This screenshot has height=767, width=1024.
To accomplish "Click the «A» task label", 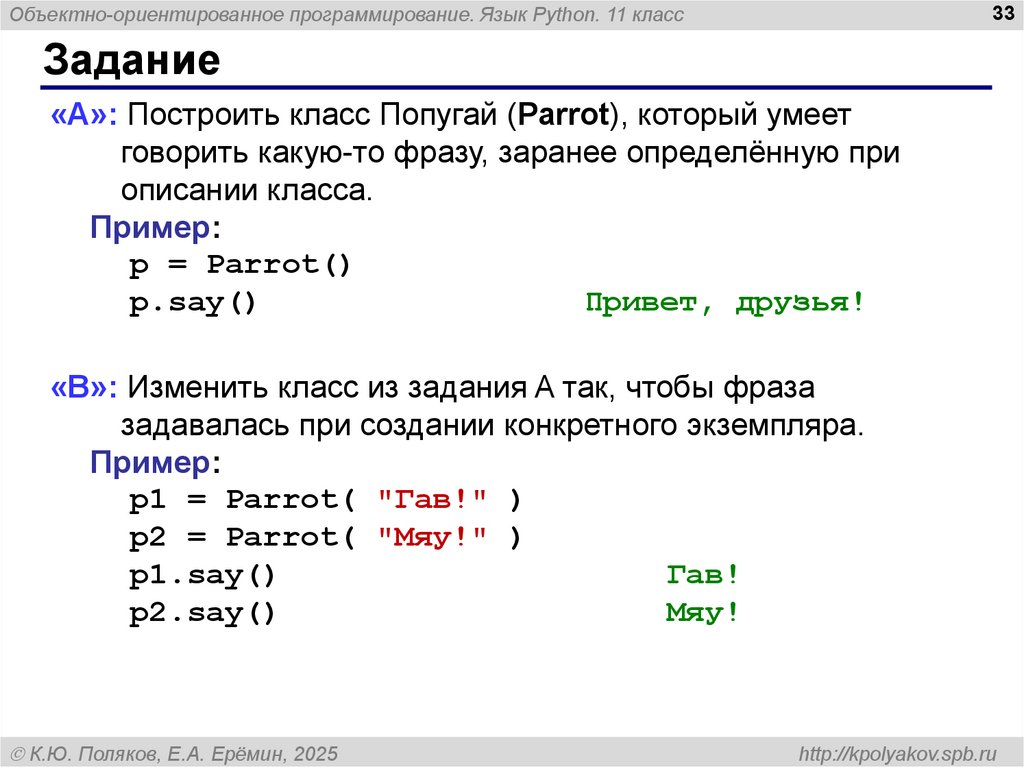I will pos(84,116).
